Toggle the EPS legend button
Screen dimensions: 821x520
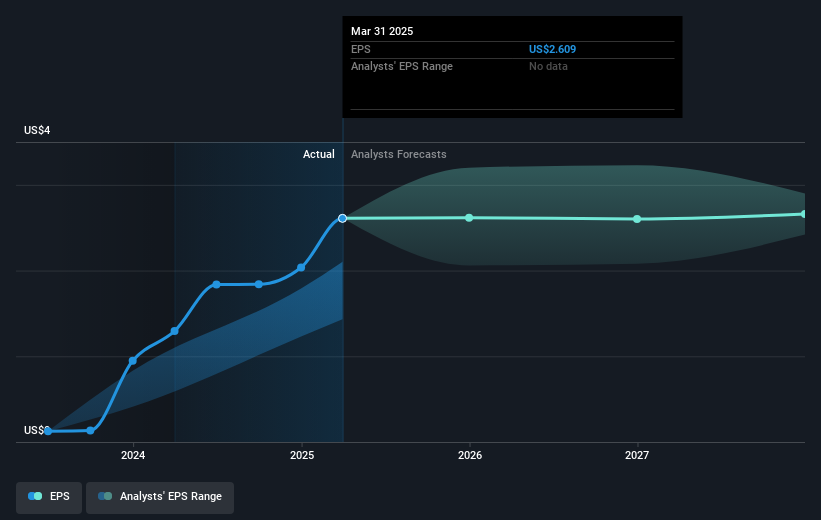[49, 496]
